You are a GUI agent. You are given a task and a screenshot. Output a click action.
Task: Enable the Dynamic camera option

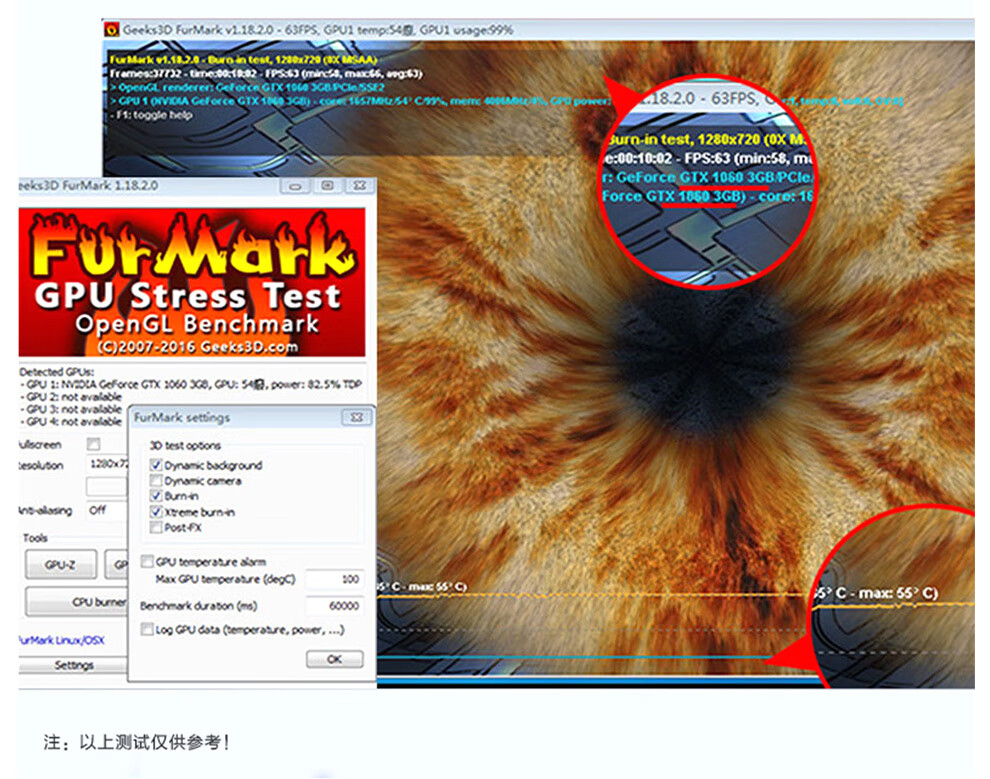pyautogui.click(x=156, y=481)
